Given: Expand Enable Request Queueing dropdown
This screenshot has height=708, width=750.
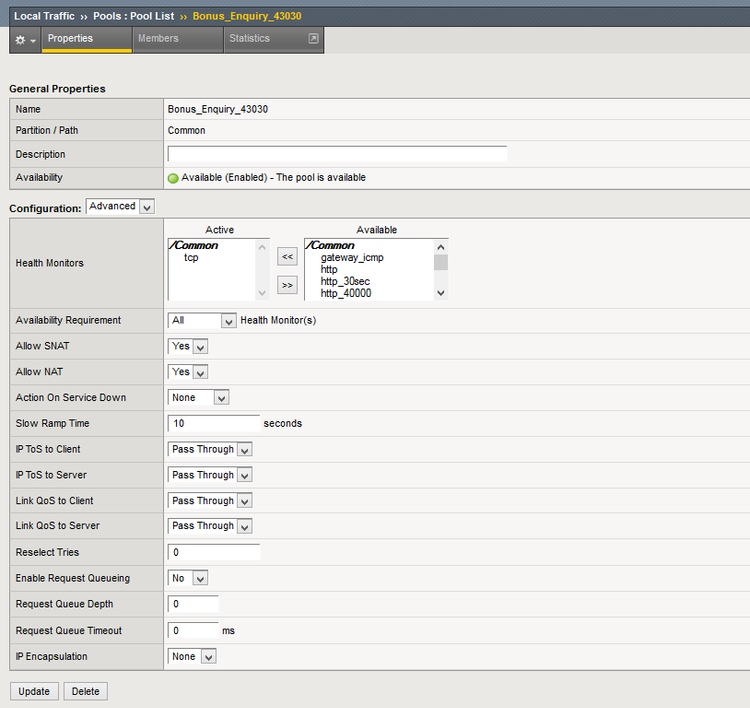Looking at the screenshot, I should pyautogui.click(x=188, y=578).
